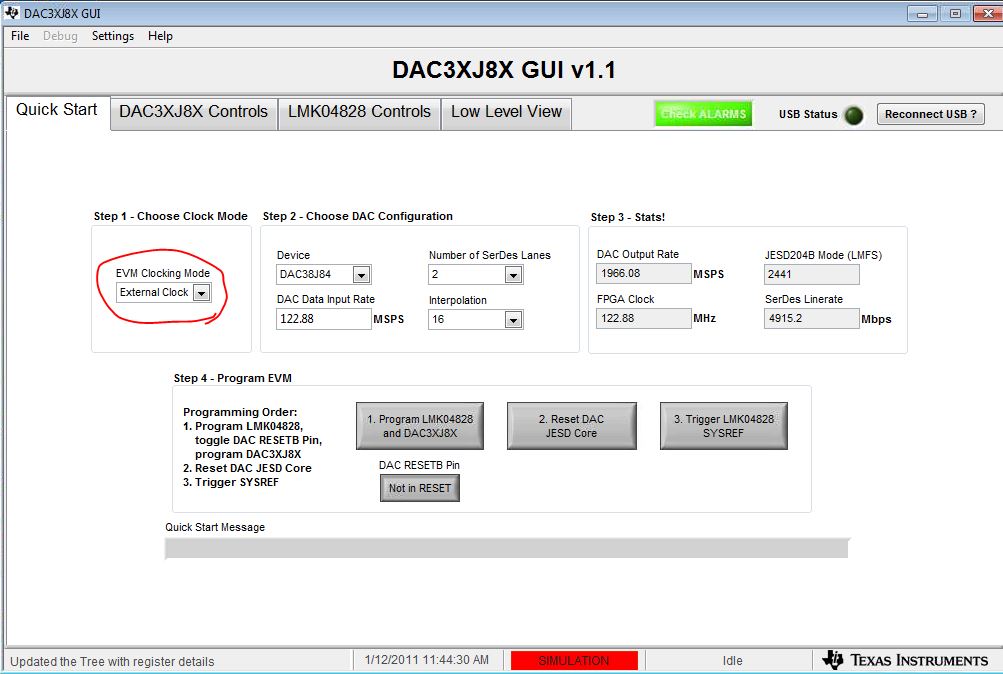Click the DAC Data Input Rate field
The image size is (1003, 674).
324,319
